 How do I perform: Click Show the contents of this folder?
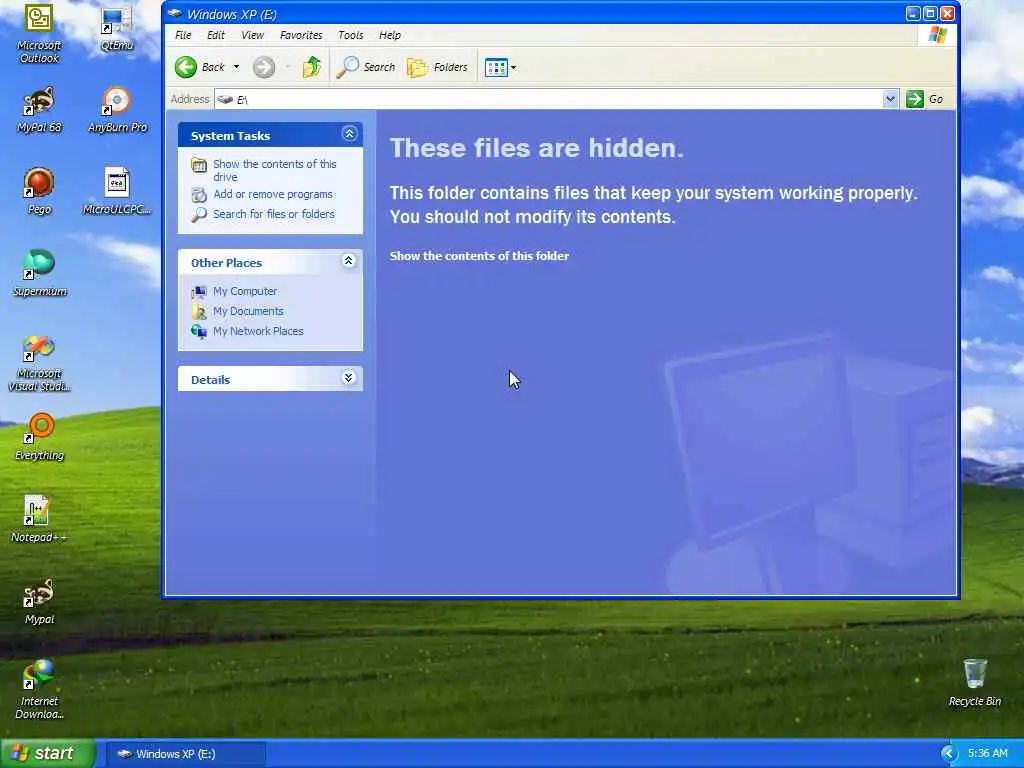(479, 256)
